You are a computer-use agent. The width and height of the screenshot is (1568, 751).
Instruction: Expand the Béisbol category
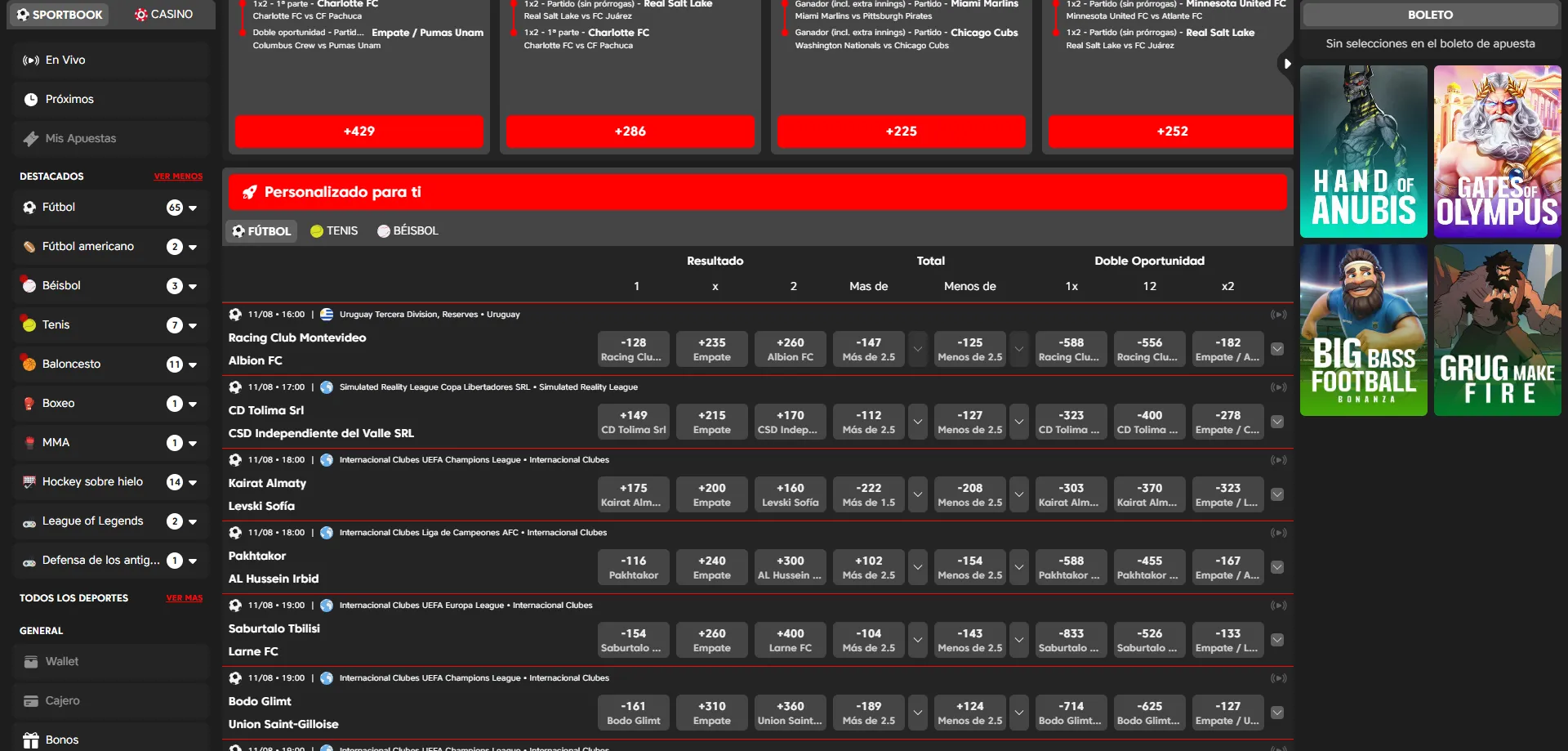tap(193, 287)
